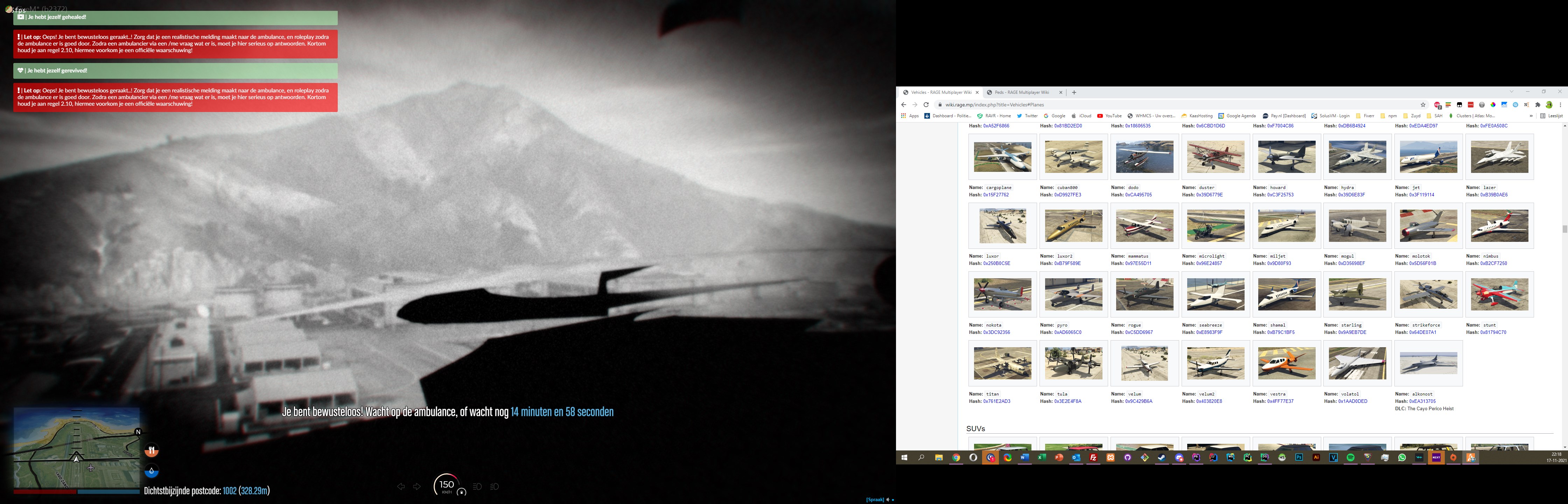Go back to the previous page
The image size is (1568, 504).
[x=904, y=105]
